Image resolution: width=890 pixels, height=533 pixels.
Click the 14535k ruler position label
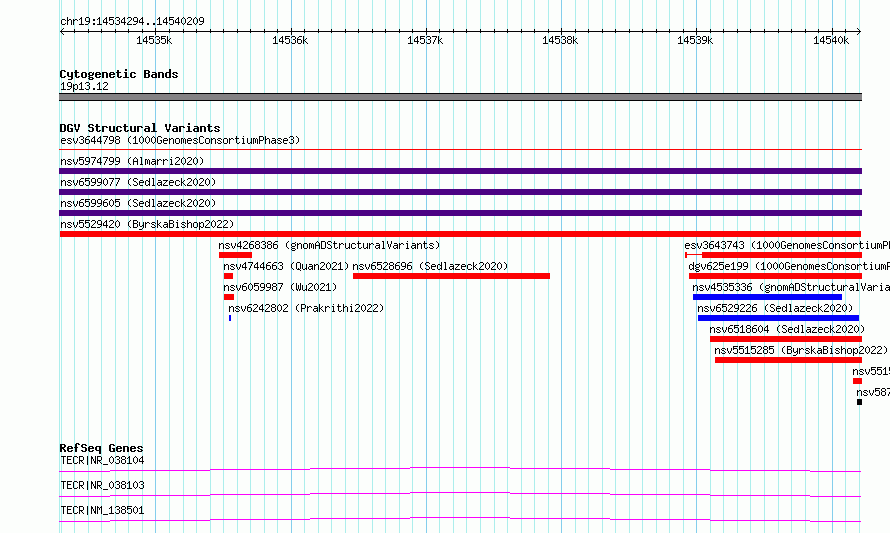(x=154, y=40)
